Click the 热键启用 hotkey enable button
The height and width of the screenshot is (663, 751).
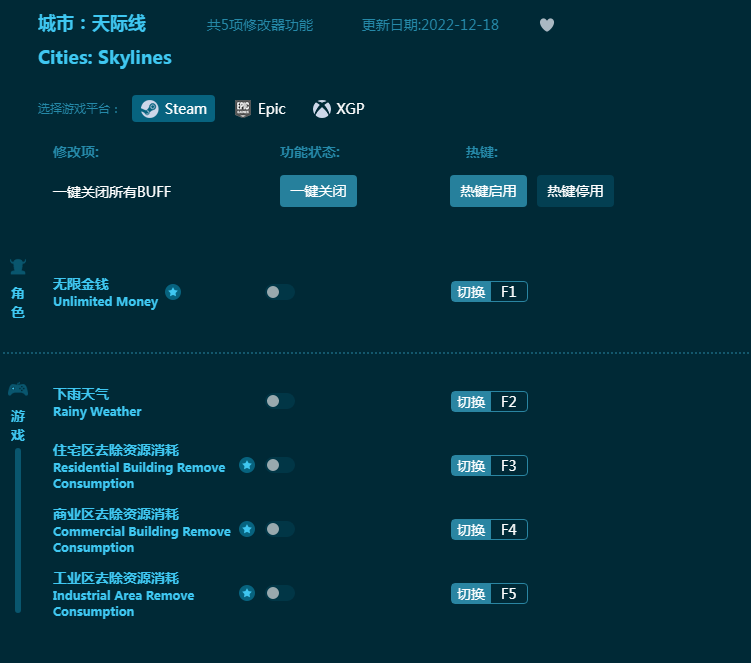(x=488, y=191)
